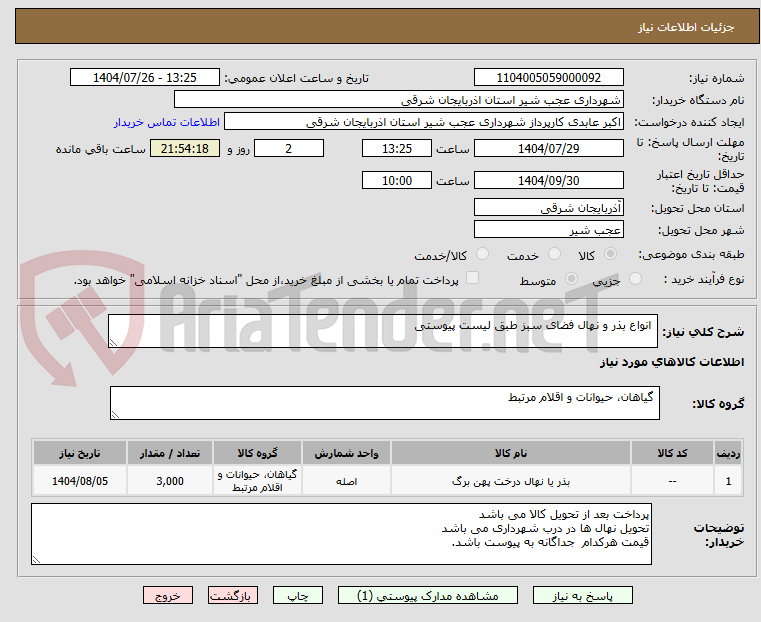Click the نام دستگاه خریدار field
The width and height of the screenshot is (761, 622).
tap(398, 100)
